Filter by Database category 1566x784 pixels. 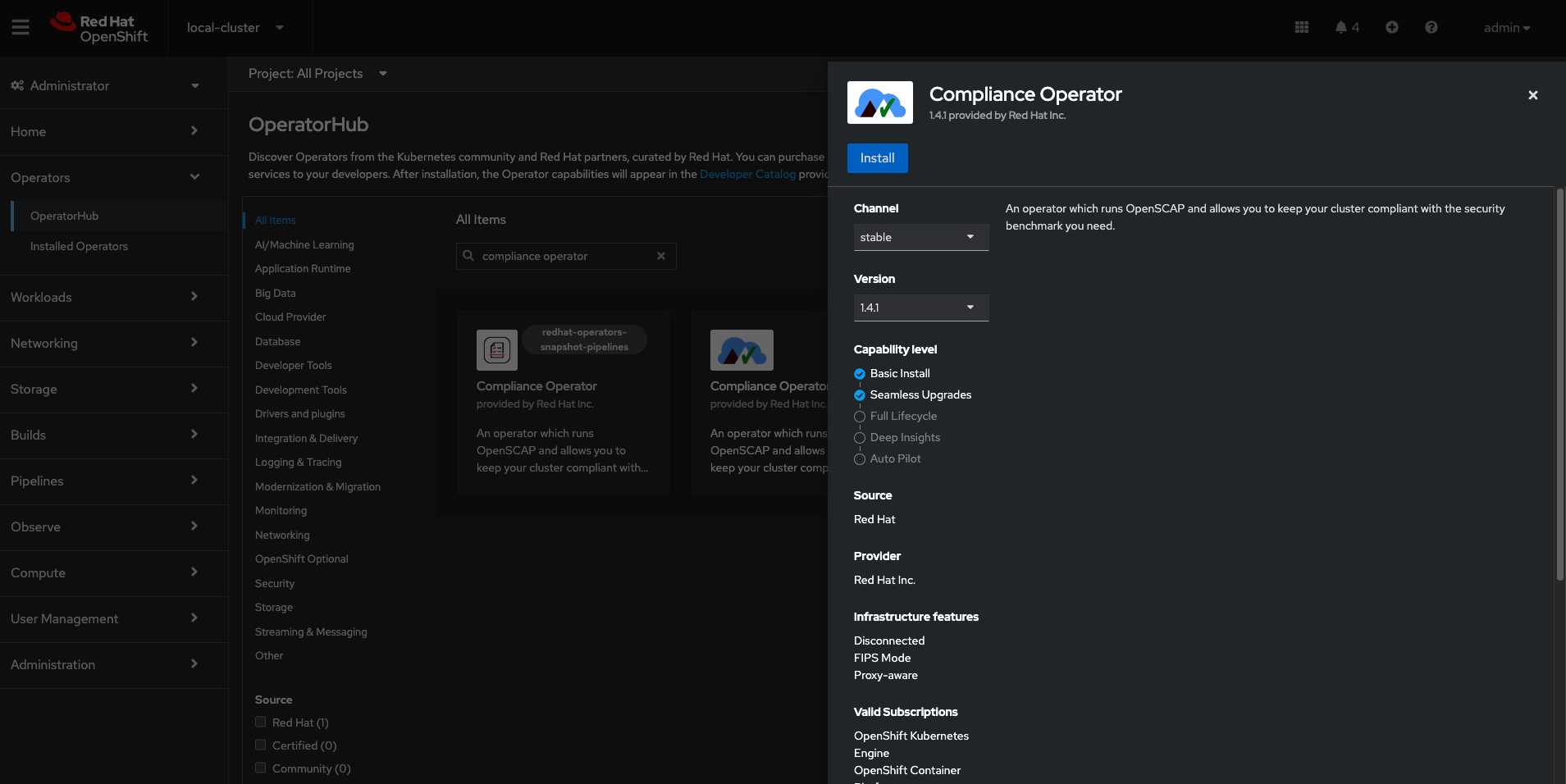coord(277,341)
